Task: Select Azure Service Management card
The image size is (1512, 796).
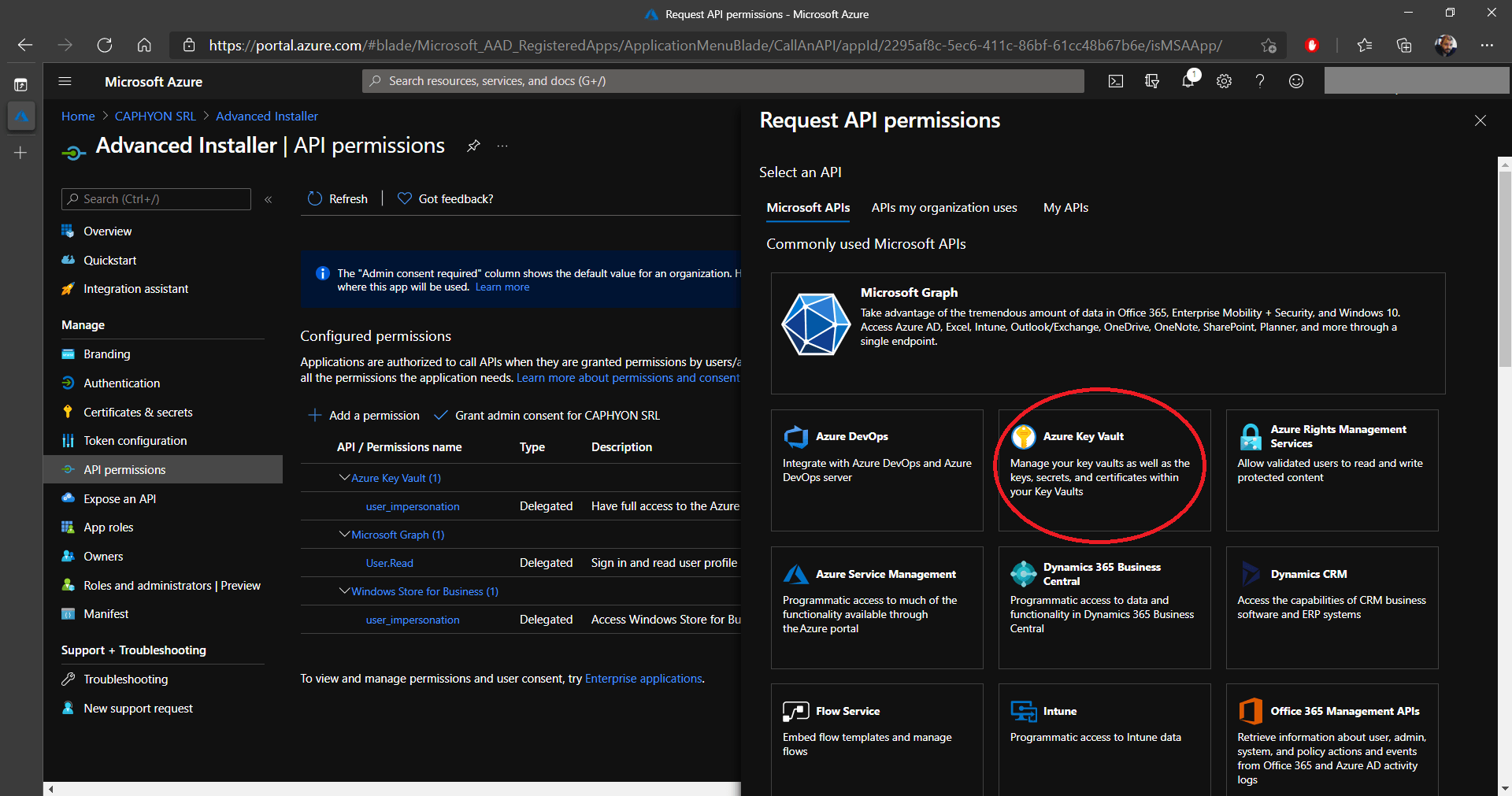Action: coord(877,607)
